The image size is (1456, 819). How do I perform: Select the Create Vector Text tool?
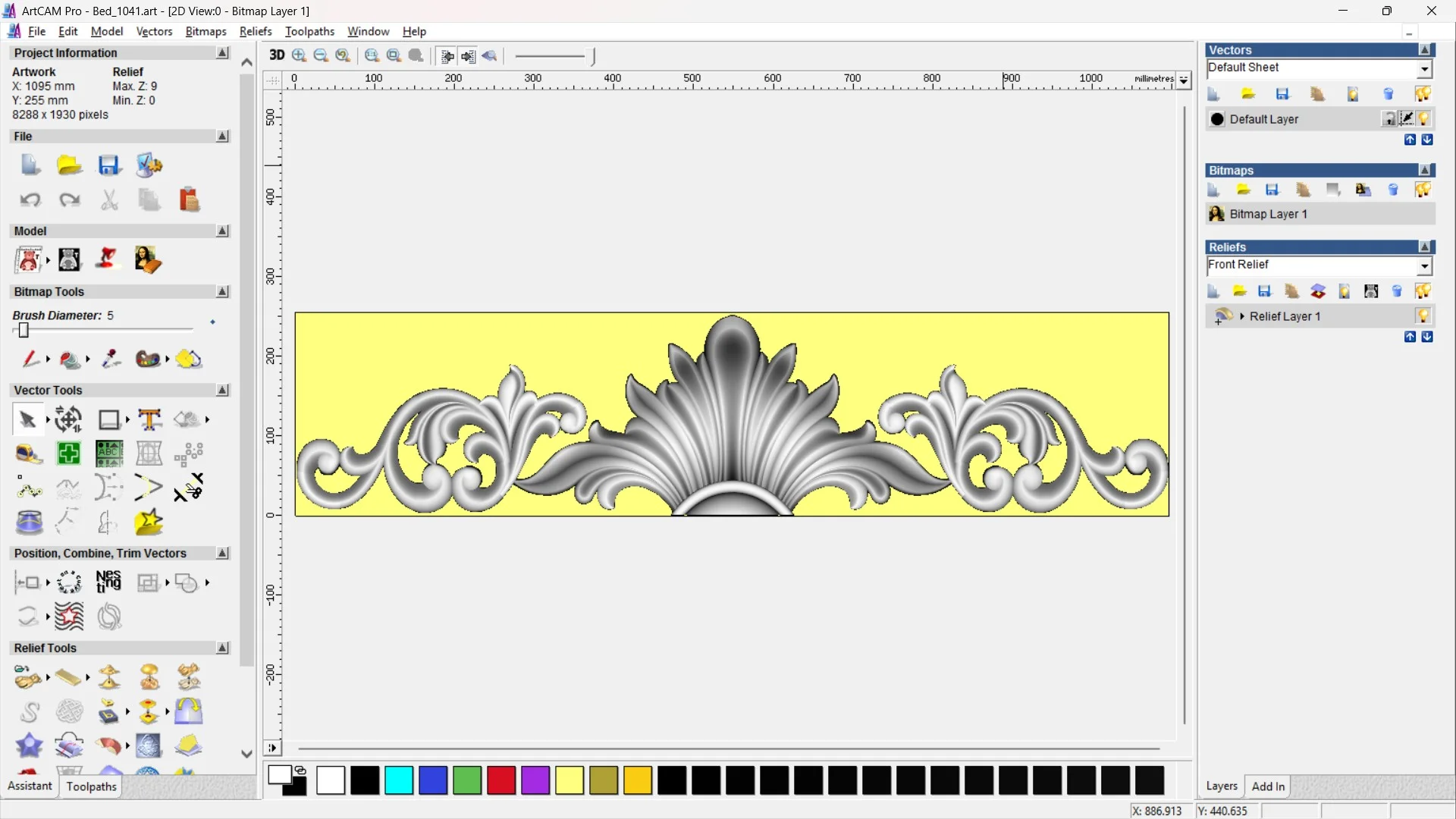pyautogui.click(x=149, y=419)
